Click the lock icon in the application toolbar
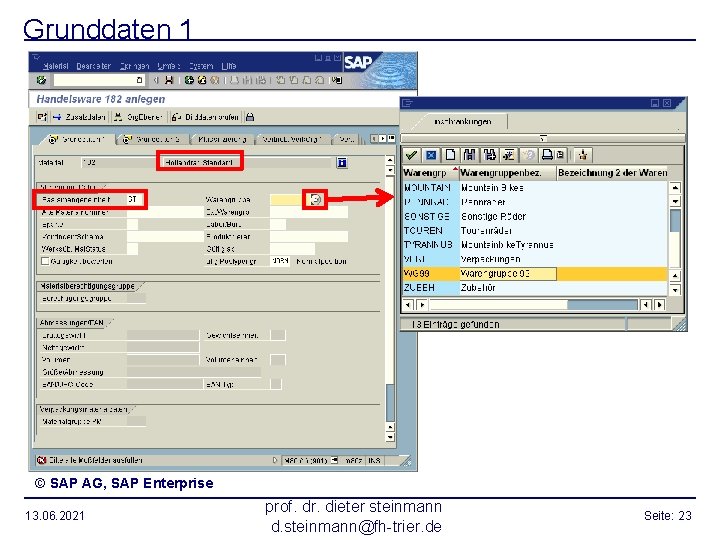720x540 pixels. click(250, 117)
